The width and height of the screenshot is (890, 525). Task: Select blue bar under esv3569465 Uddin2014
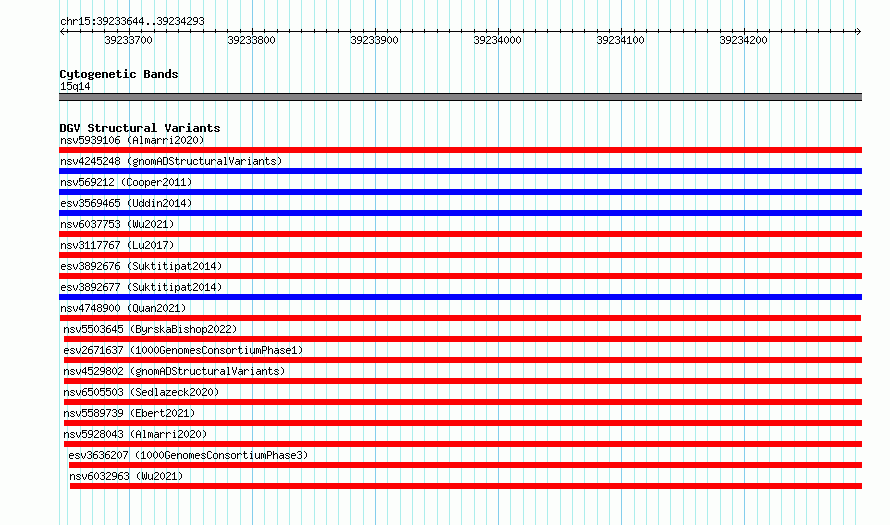pos(460,213)
